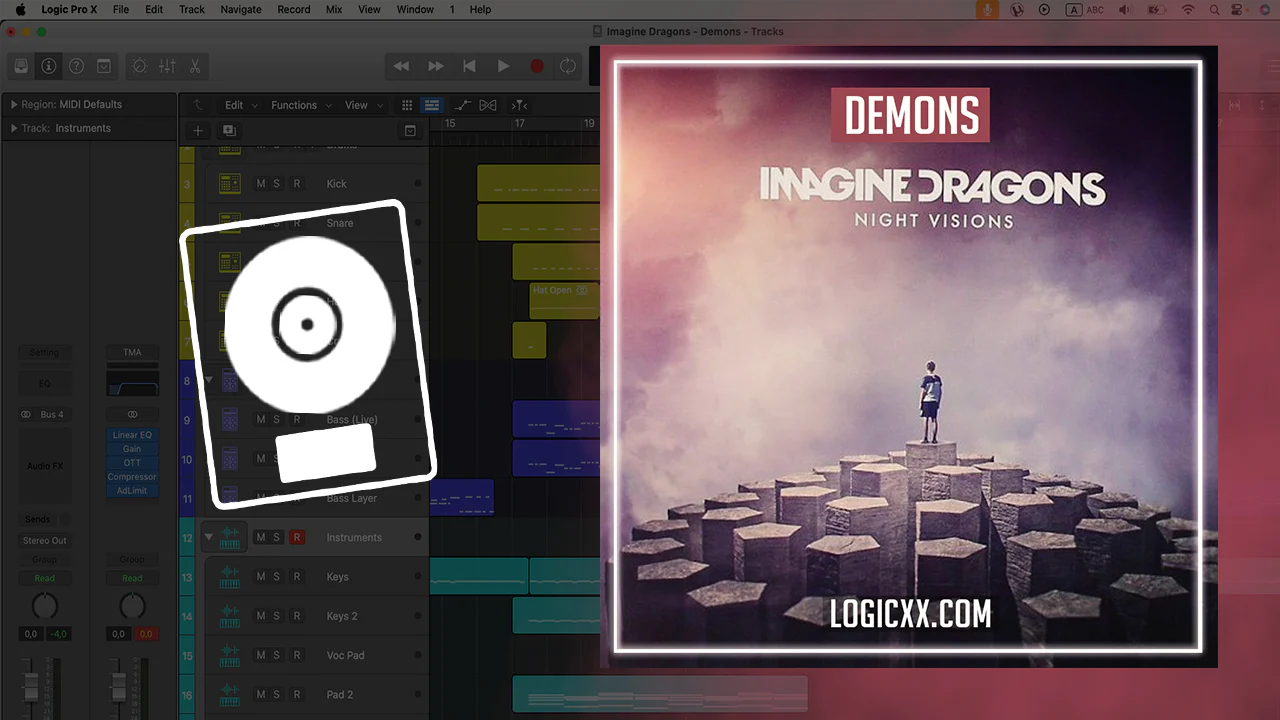This screenshot has width=1280, height=720.
Task: Open macOS Spotlight search icon
Action: pos(1214,9)
